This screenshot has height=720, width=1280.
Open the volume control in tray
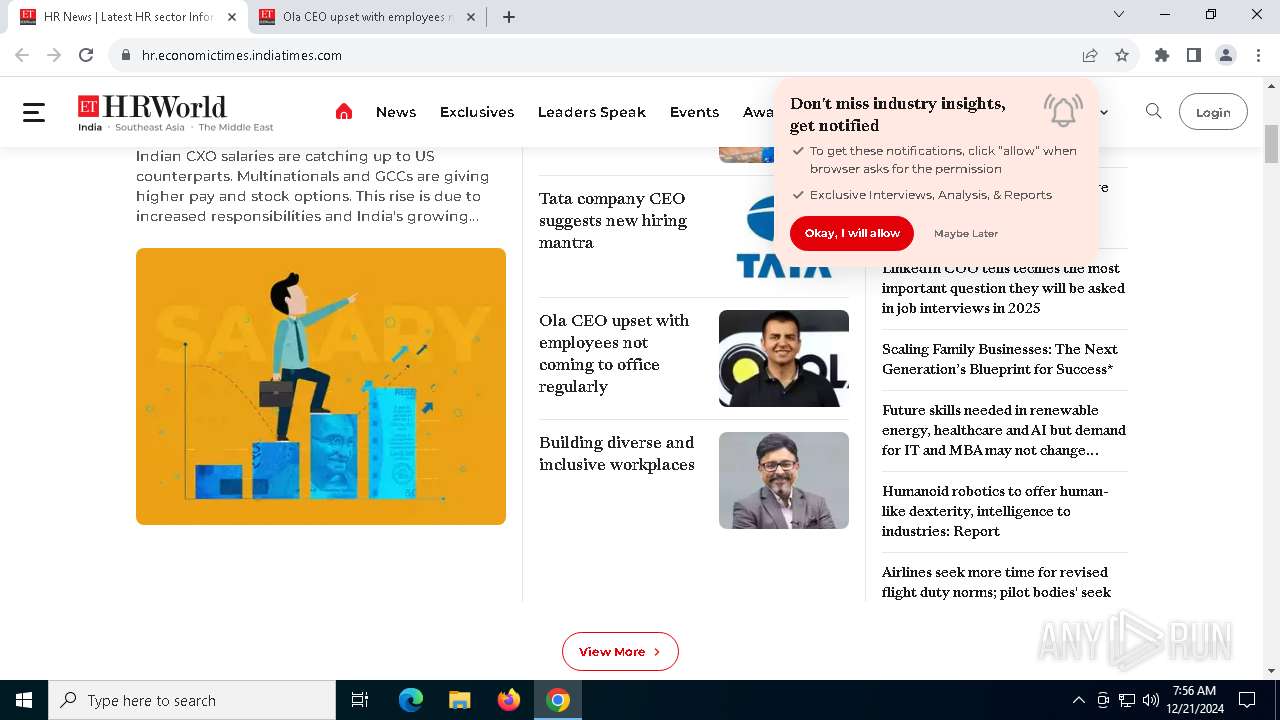(x=1151, y=700)
